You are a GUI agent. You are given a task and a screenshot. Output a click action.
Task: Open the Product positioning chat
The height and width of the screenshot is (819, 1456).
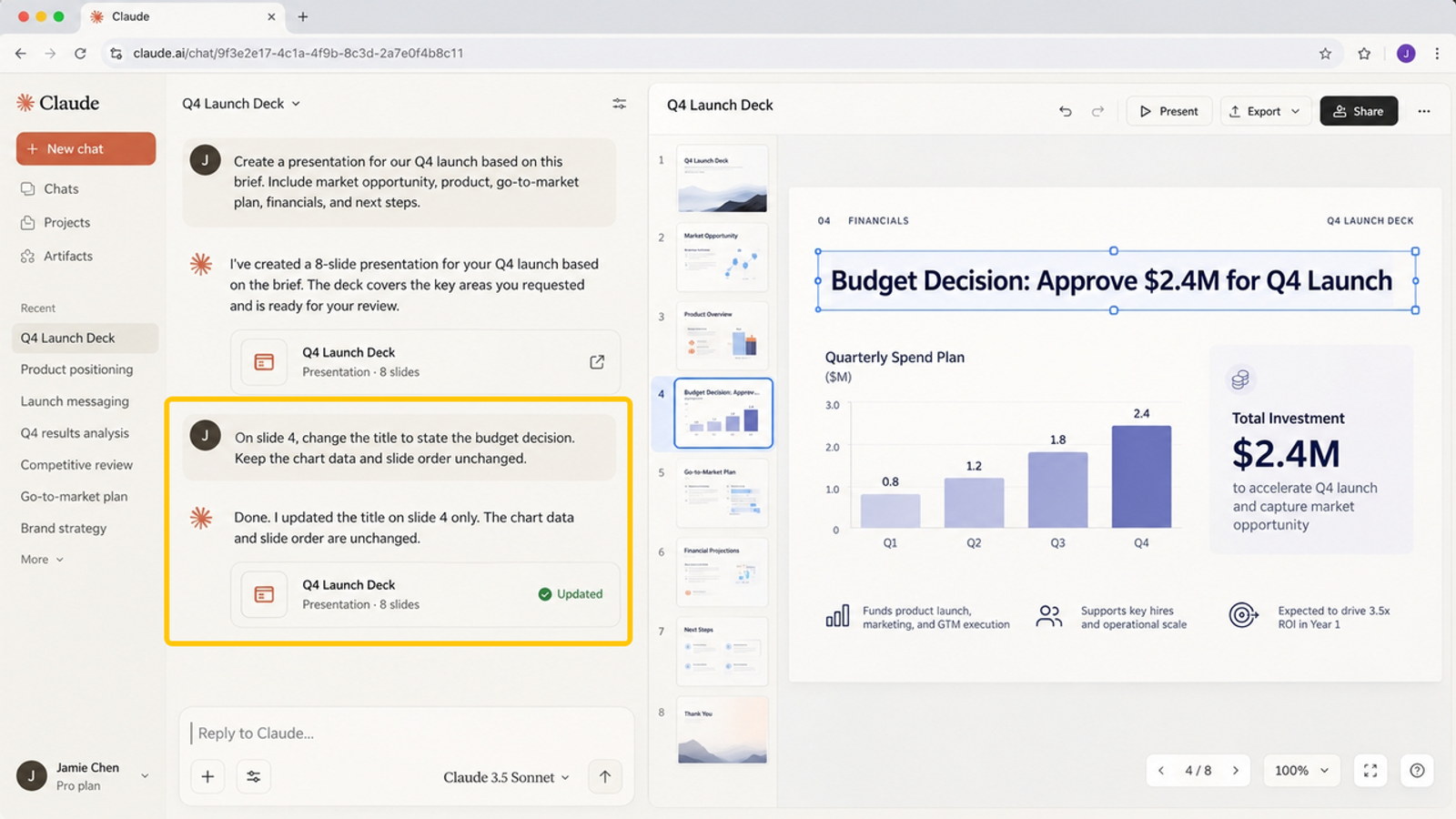click(x=76, y=369)
